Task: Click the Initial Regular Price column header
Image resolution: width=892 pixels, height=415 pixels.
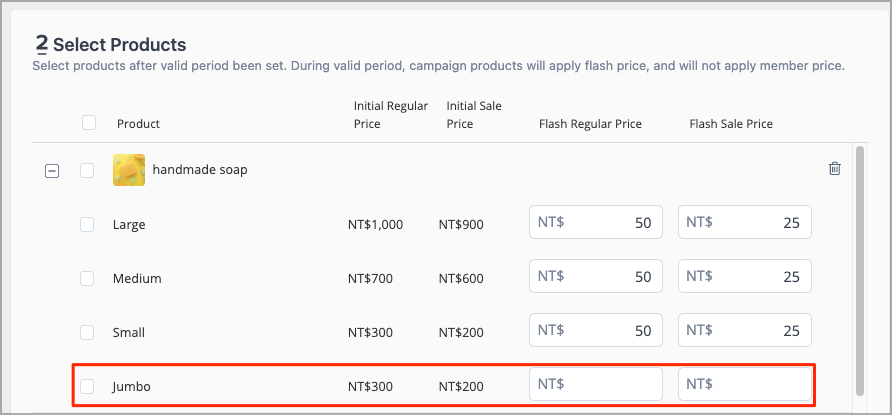Action: [391, 115]
